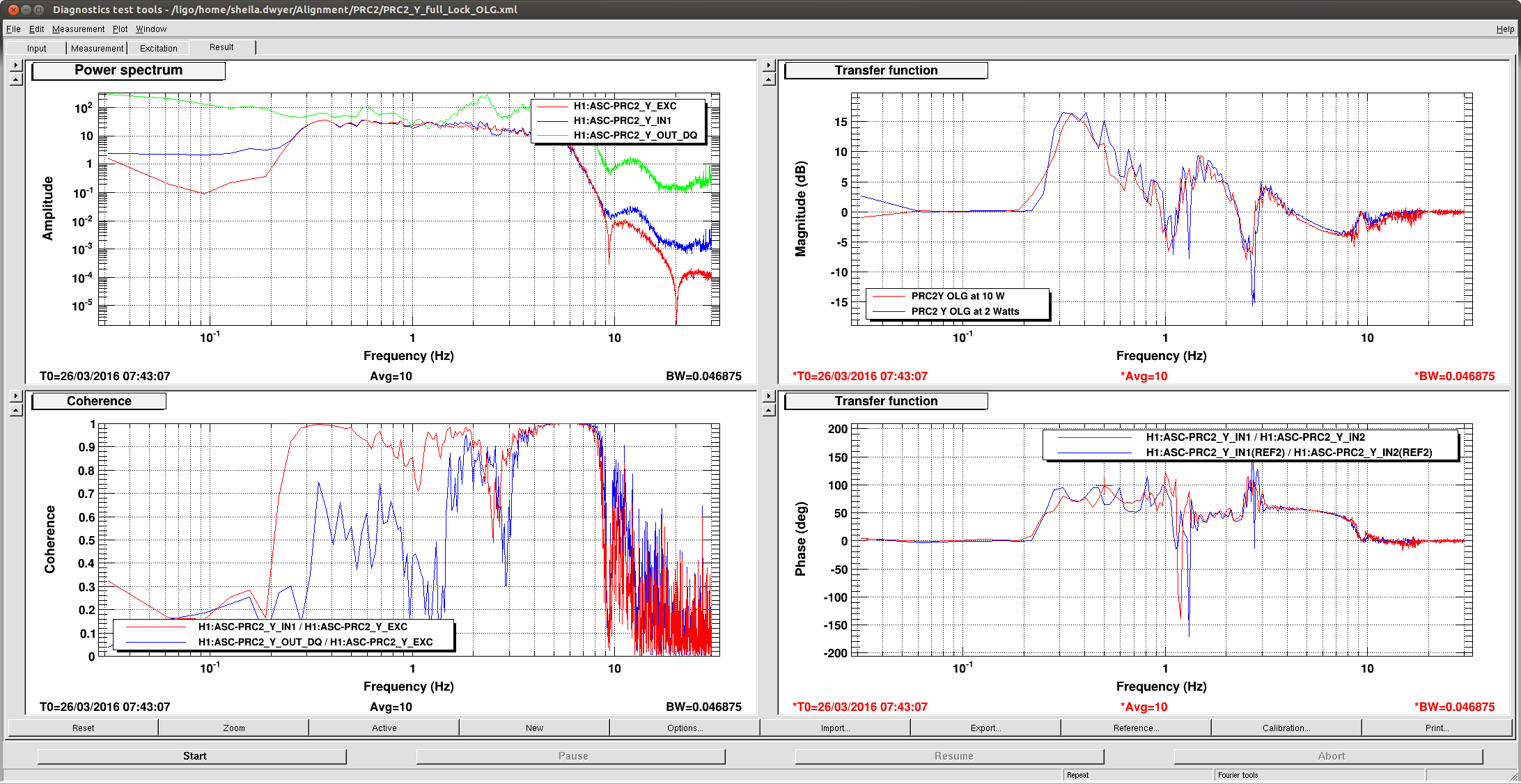The width and height of the screenshot is (1521, 784).
Task: Switch to the Input tab
Action: click(36, 48)
